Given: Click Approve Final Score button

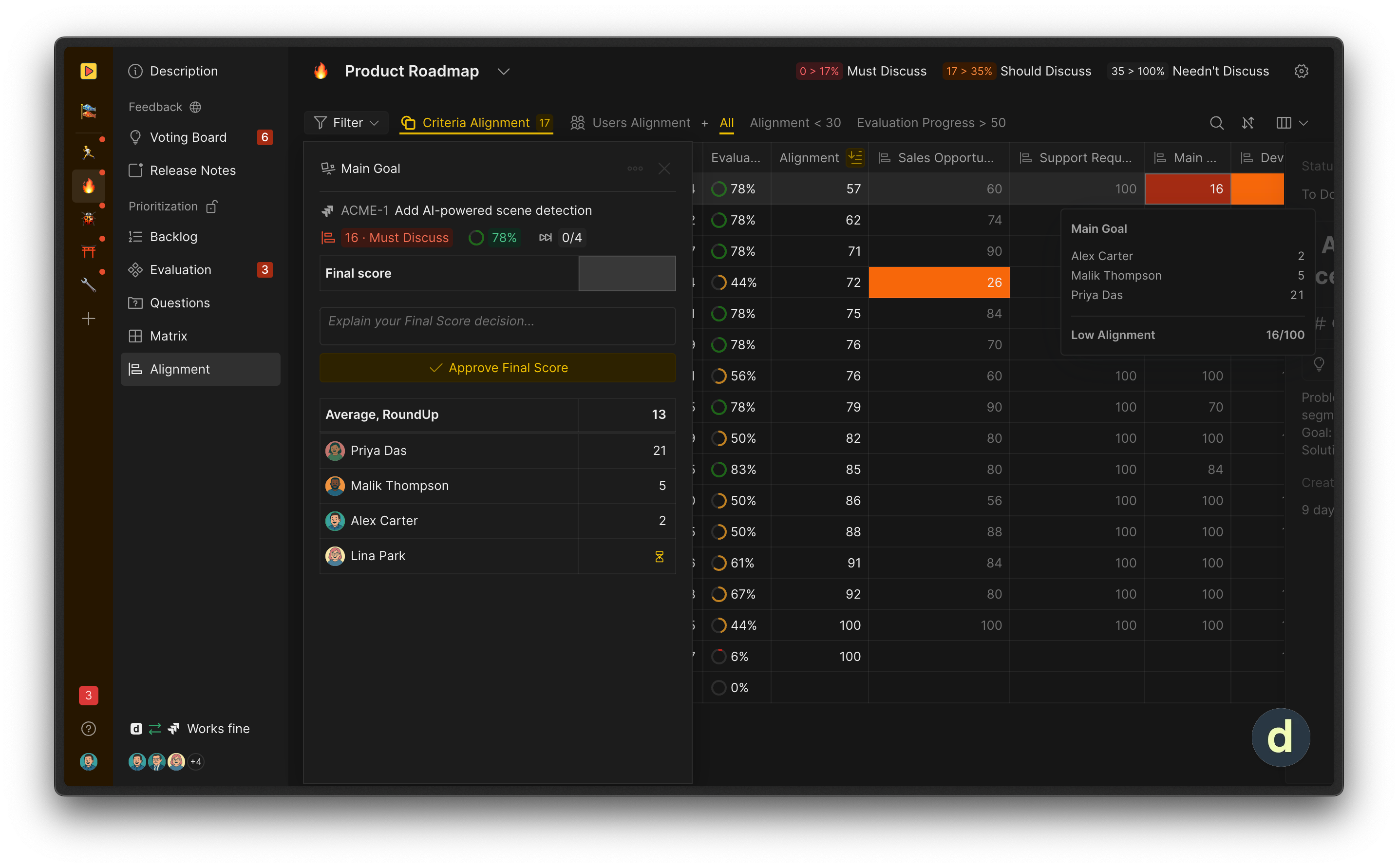Looking at the screenshot, I should click(497, 367).
